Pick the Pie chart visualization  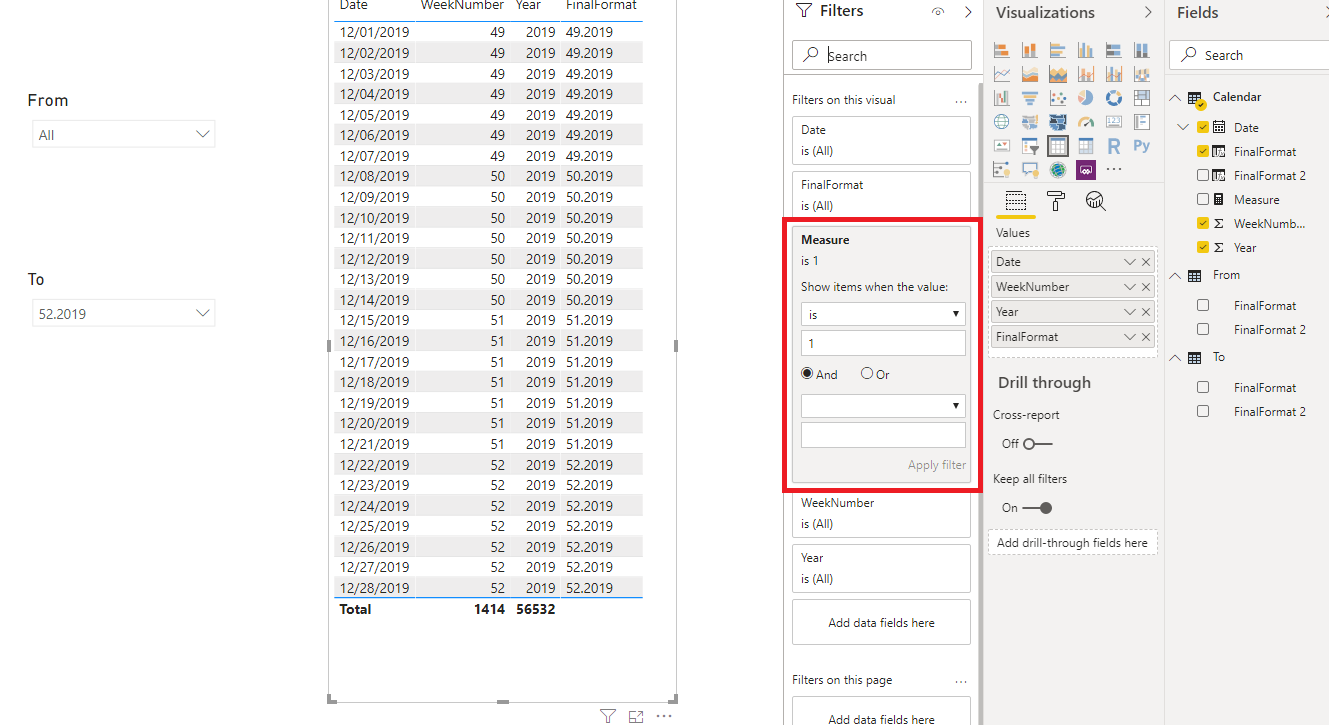(x=1085, y=98)
